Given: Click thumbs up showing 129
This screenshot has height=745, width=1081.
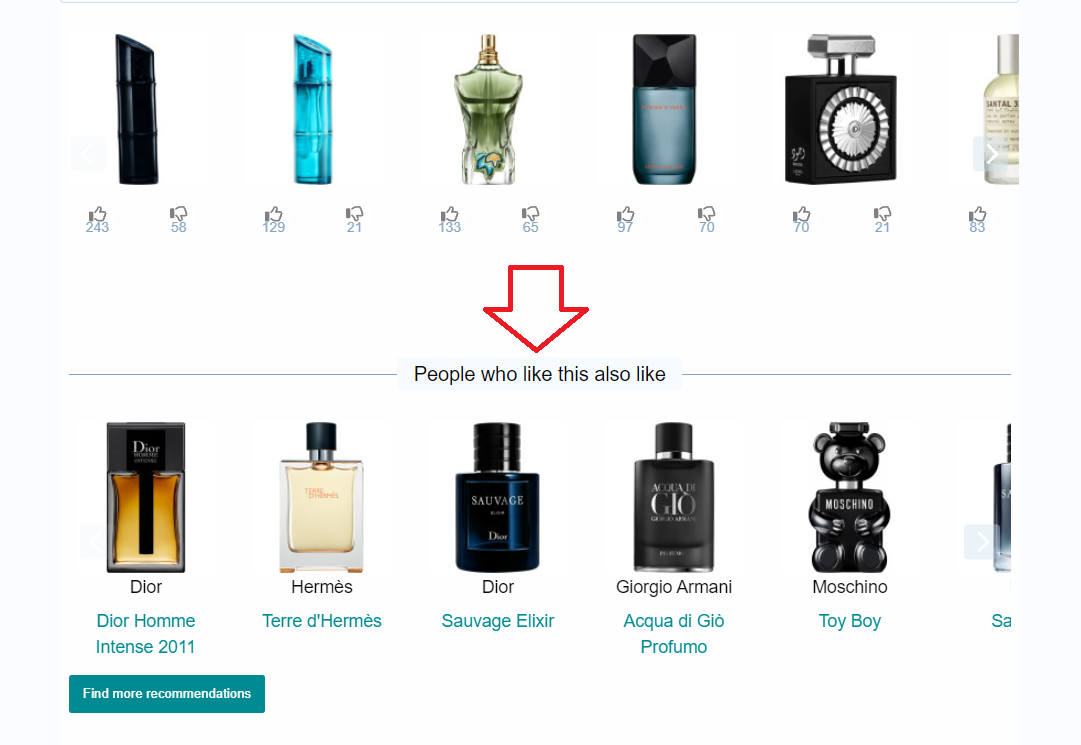Looking at the screenshot, I should click(x=274, y=219).
